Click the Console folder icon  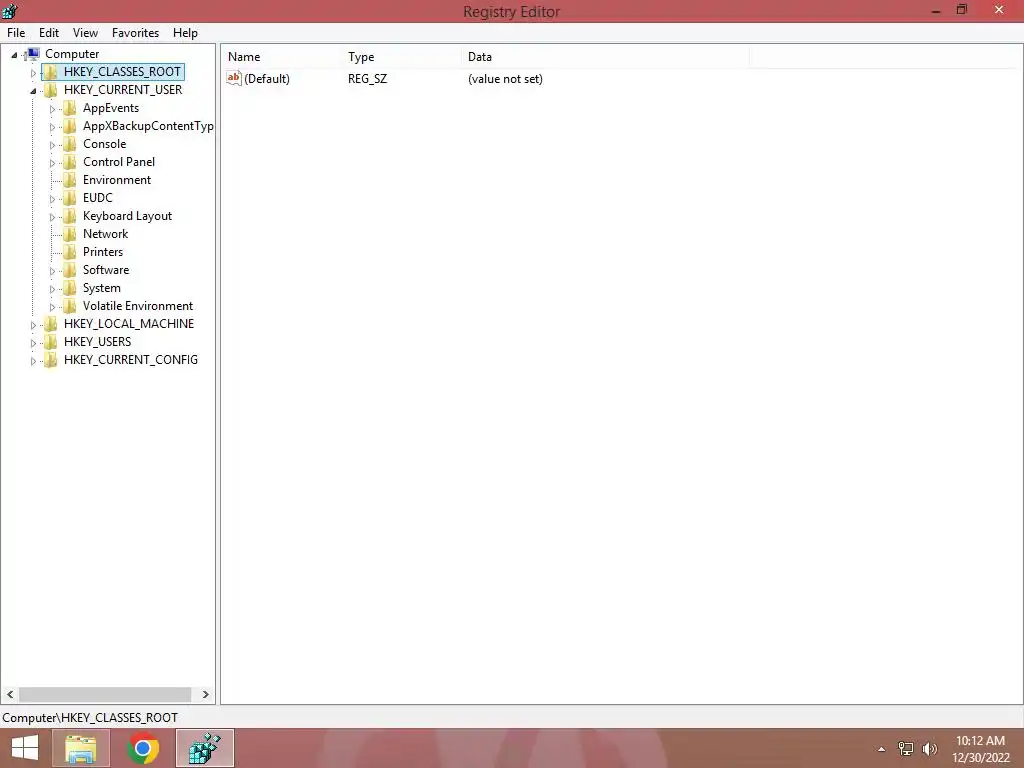[70, 144]
